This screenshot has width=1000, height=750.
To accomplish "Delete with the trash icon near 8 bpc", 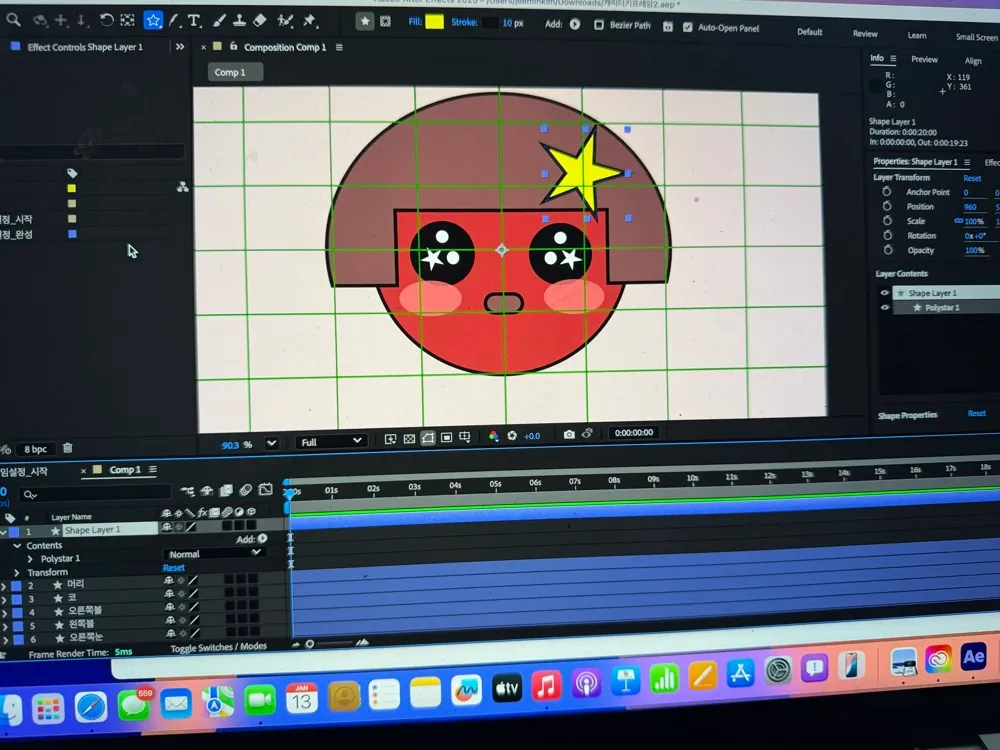I will coord(68,448).
